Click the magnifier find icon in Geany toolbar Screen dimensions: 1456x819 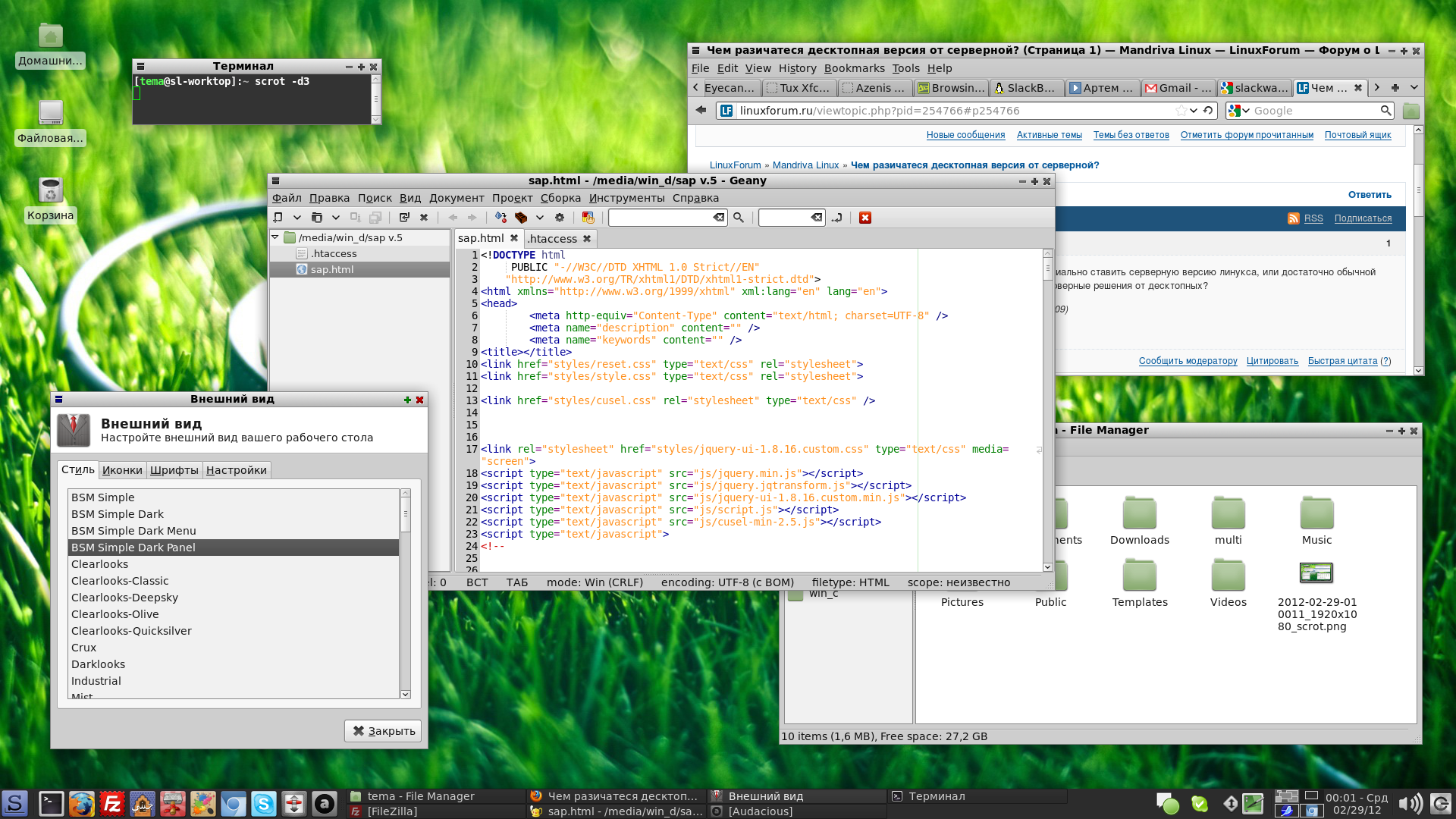pyautogui.click(x=739, y=218)
